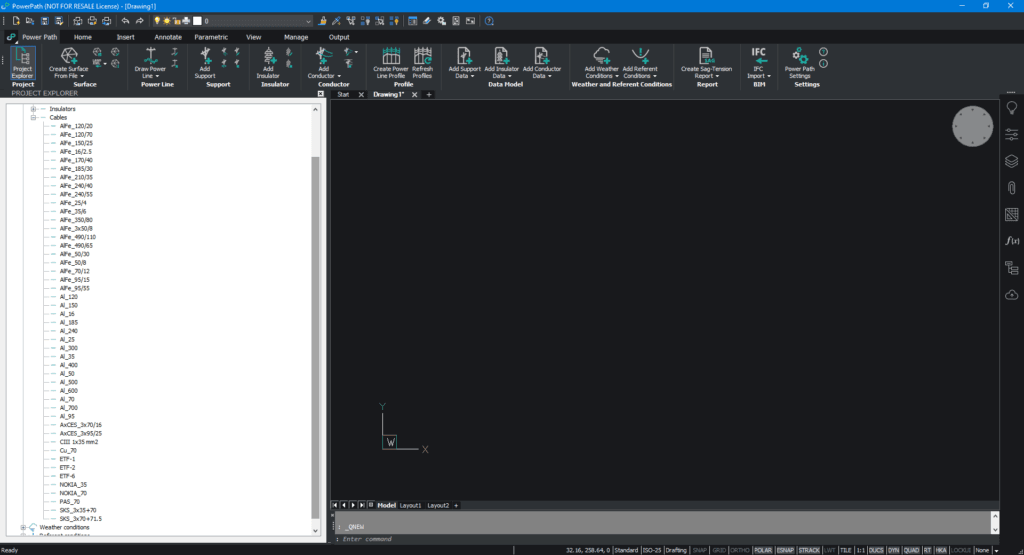Switch to the Home ribbon tab
The height and width of the screenshot is (555, 1024).
click(x=82, y=37)
